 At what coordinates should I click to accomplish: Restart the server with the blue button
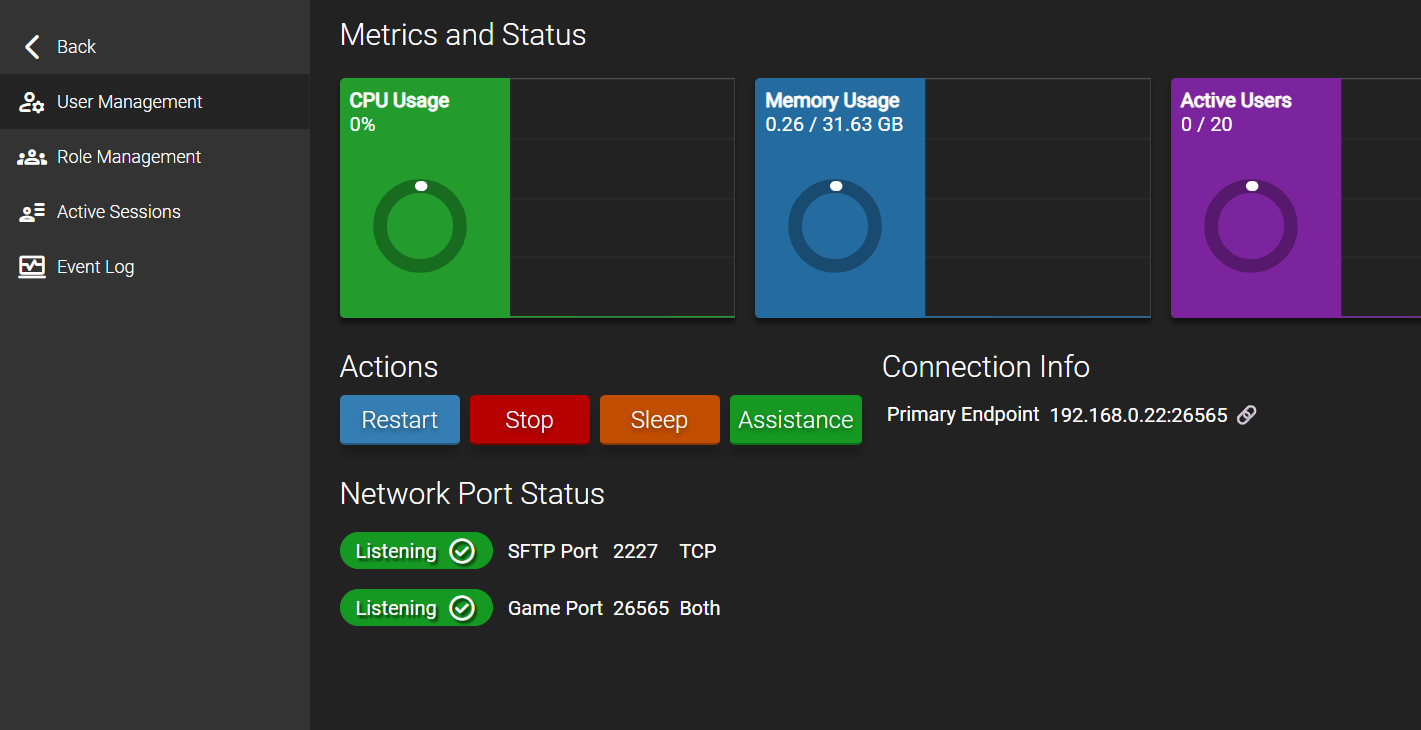tap(400, 420)
